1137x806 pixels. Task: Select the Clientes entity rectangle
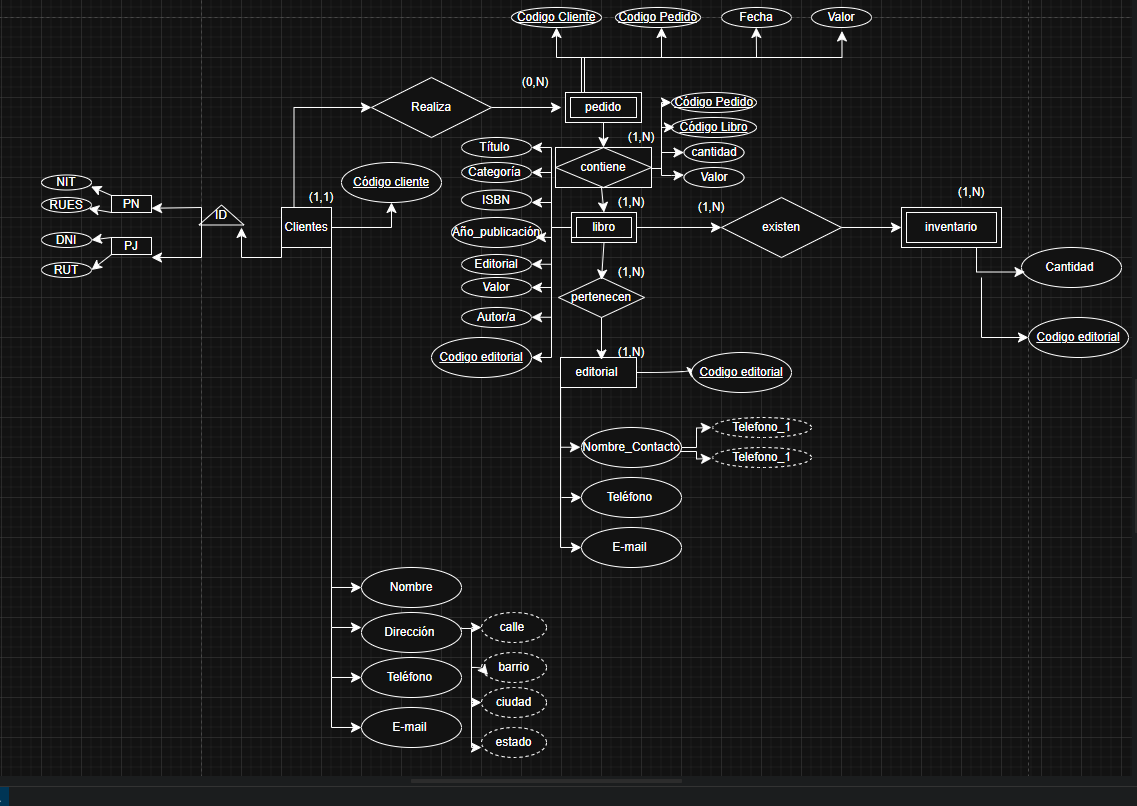click(306, 227)
